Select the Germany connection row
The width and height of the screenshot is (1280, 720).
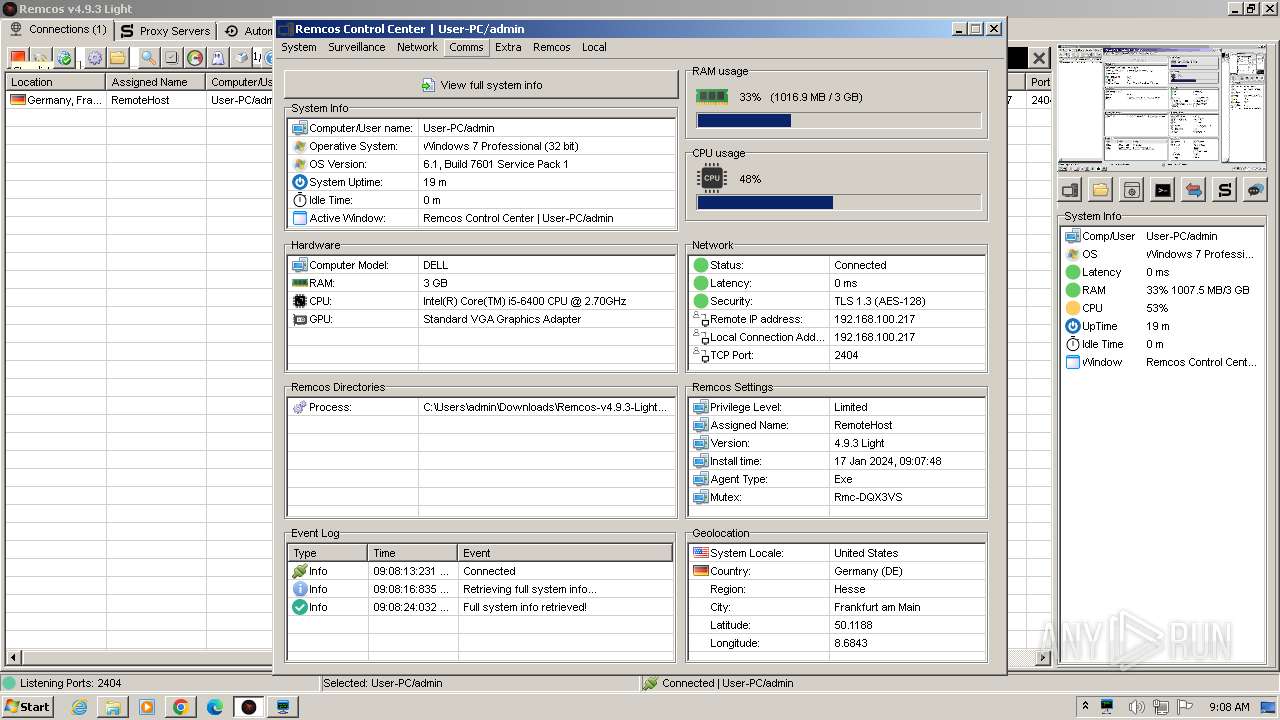(140, 100)
